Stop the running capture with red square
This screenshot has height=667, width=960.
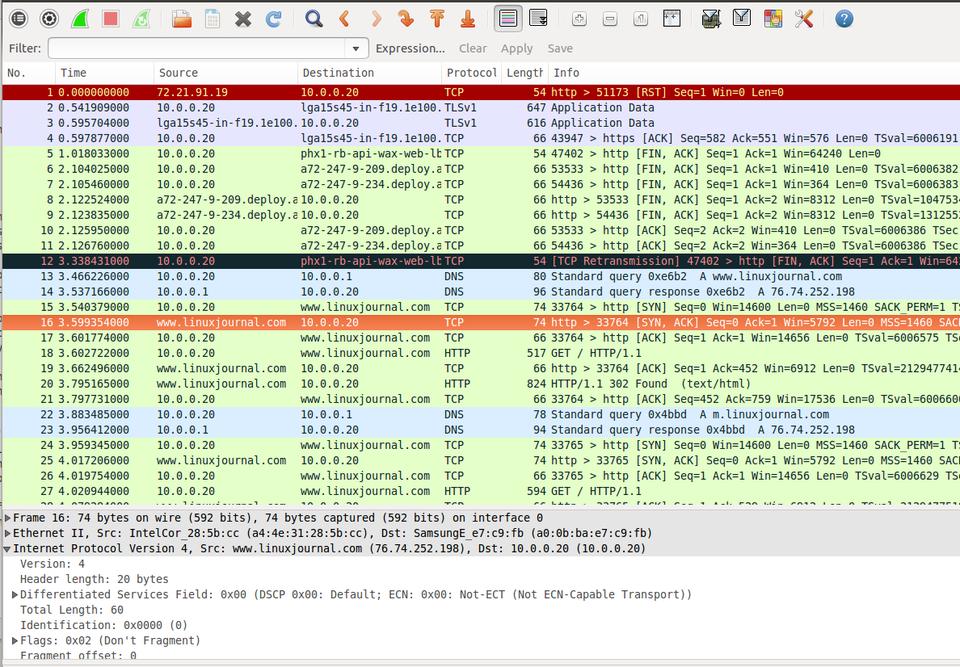(111, 18)
